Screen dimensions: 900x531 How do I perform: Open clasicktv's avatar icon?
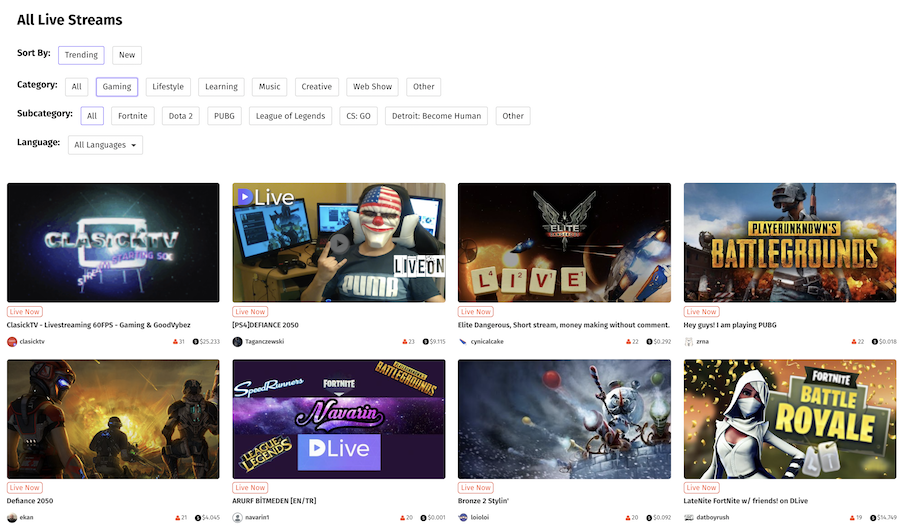pos(11,342)
